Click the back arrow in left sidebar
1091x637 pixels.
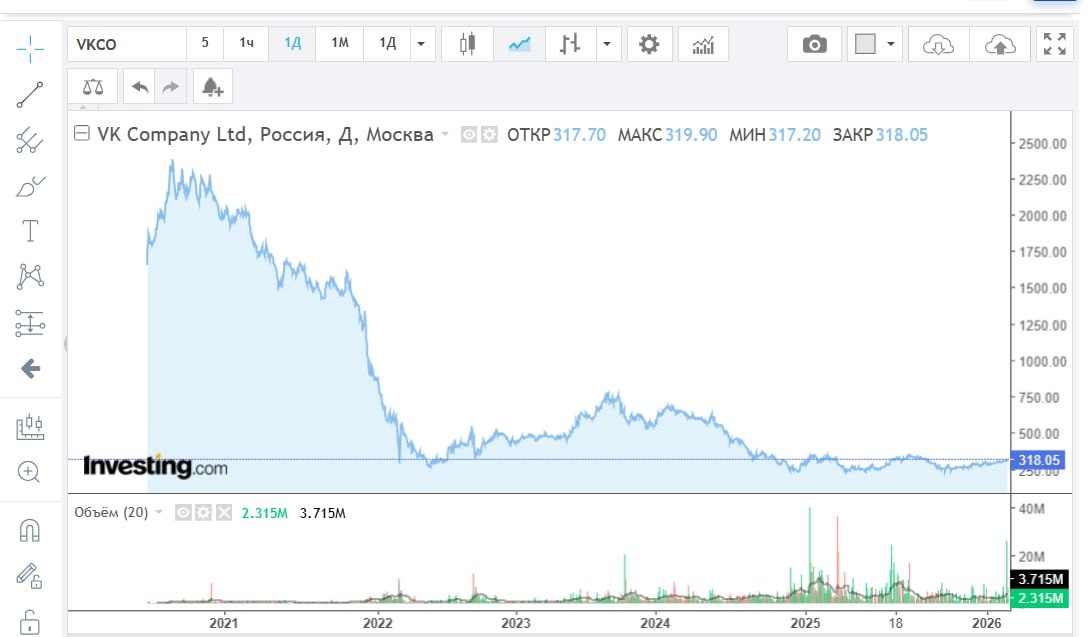30,369
